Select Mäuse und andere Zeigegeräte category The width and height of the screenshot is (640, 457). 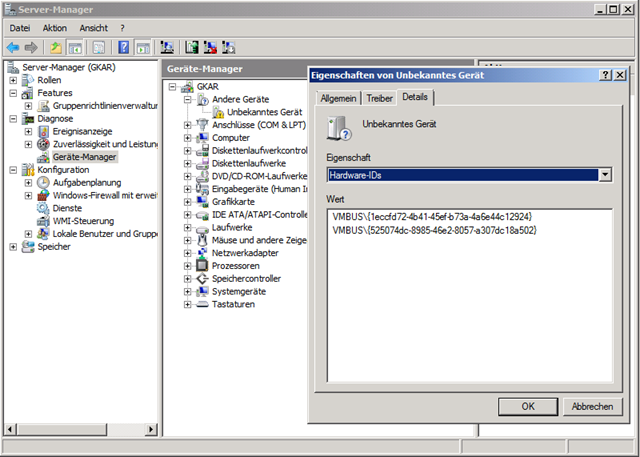[259, 240]
